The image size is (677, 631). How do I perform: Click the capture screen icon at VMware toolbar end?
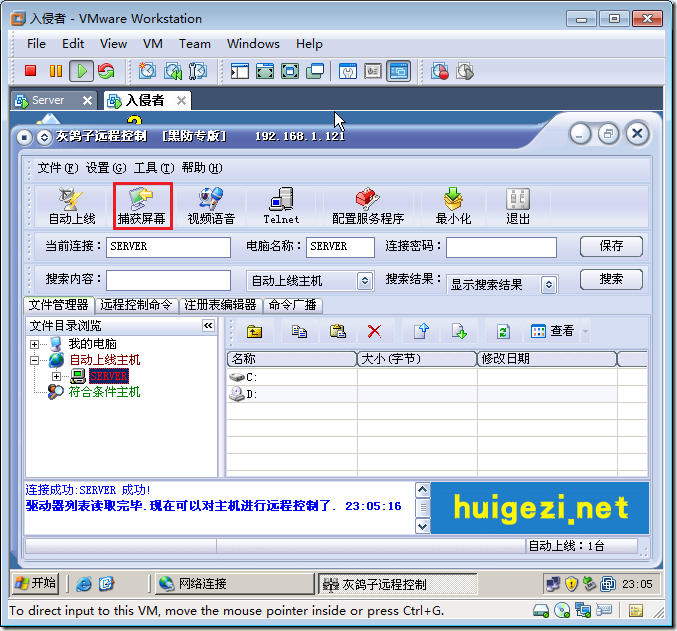[x=465, y=71]
